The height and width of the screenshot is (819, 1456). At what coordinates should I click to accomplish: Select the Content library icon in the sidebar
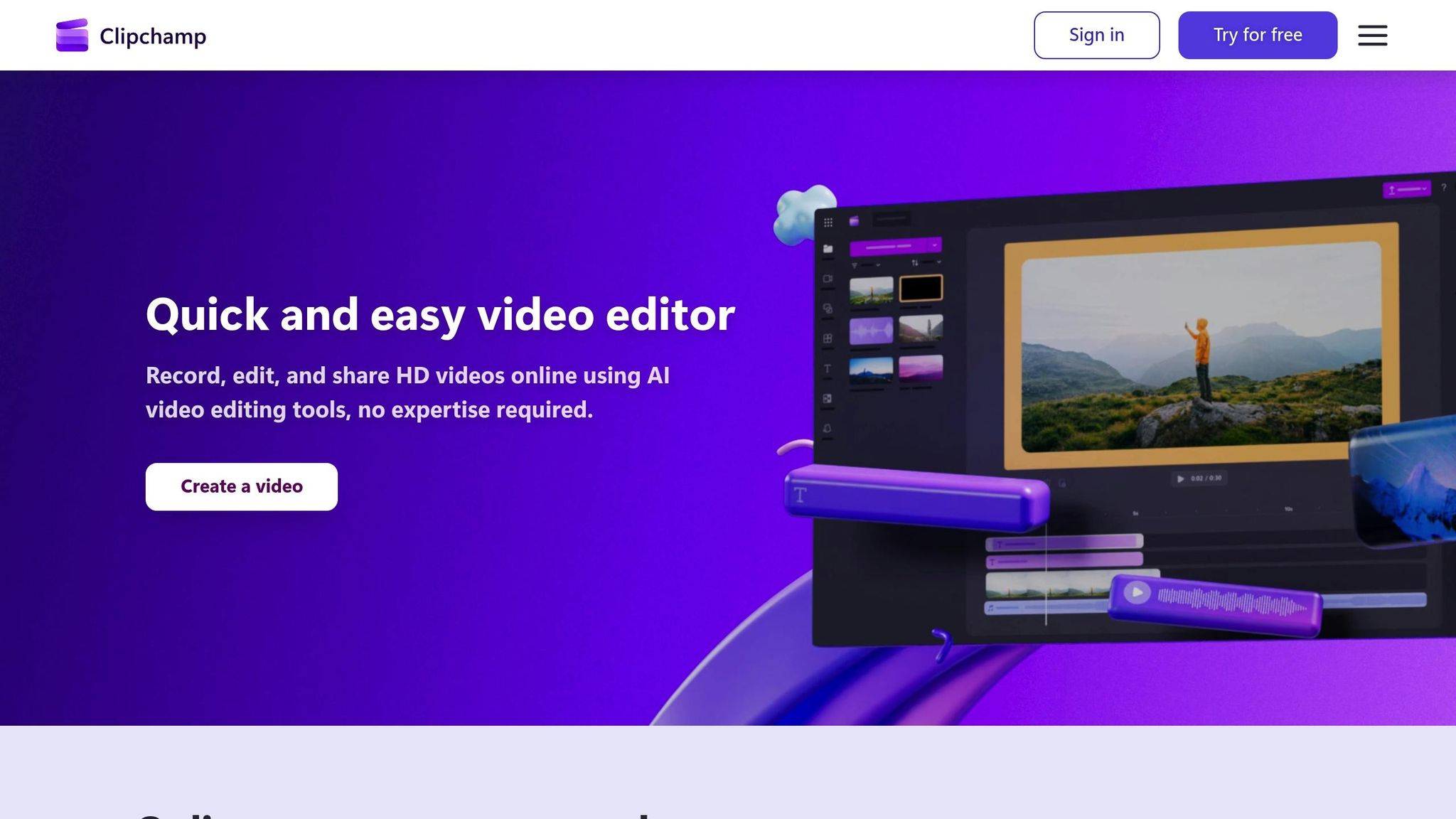[827, 308]
